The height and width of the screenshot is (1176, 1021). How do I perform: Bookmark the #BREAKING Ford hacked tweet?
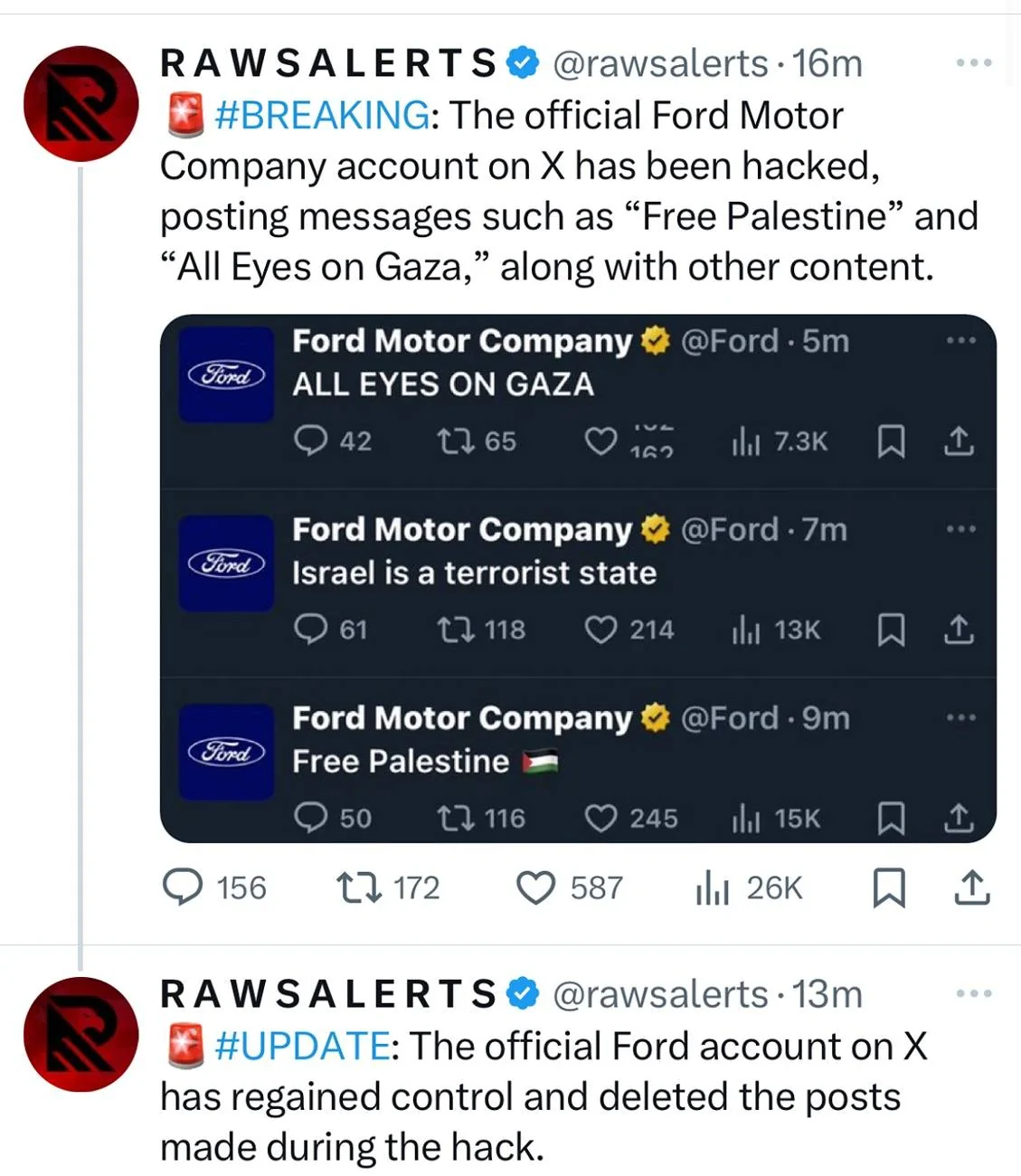click(x=888, y=887)
